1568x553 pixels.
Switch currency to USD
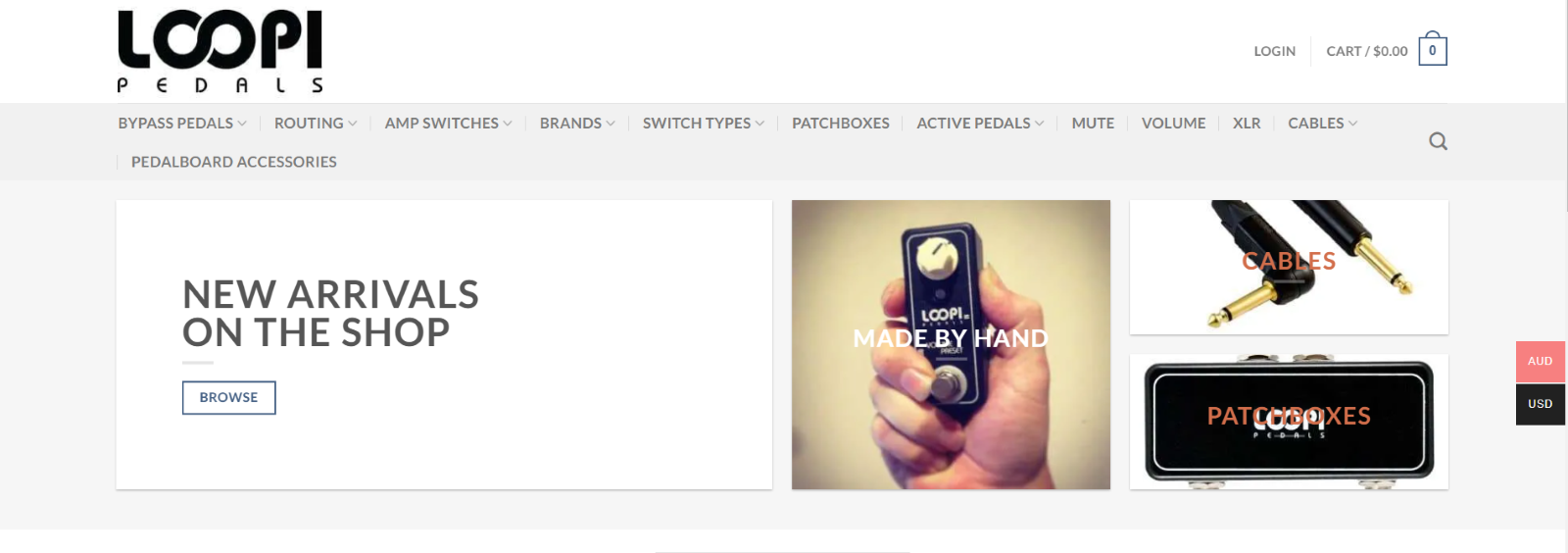tap(1541, 404)
